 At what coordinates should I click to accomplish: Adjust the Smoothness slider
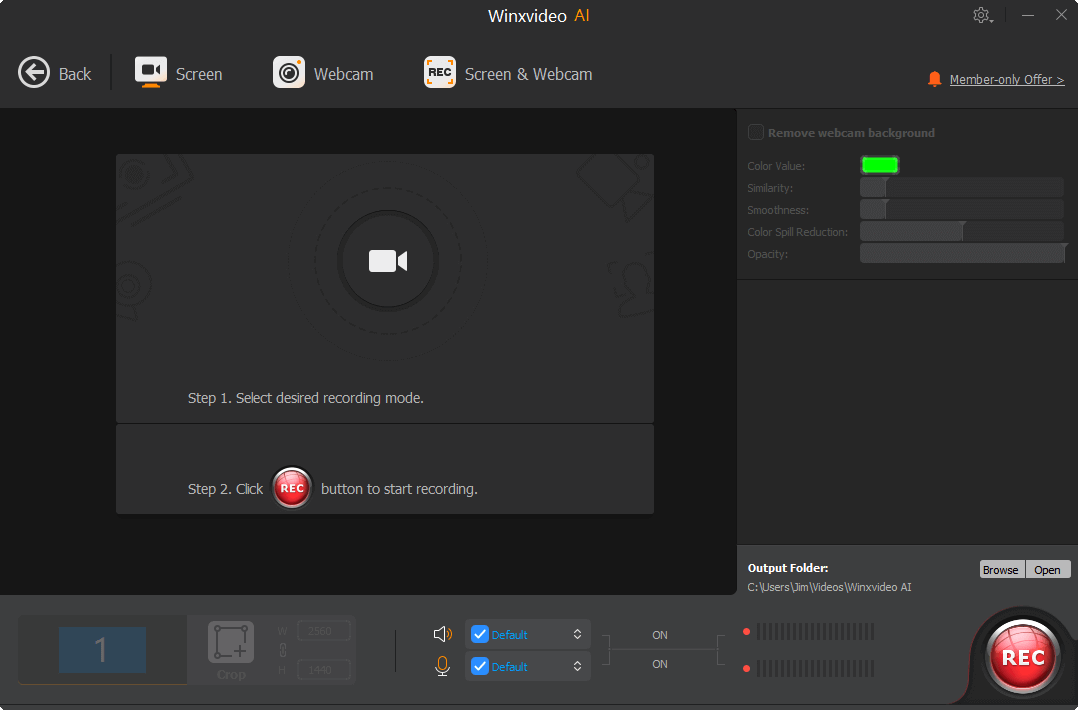point(962,210)
